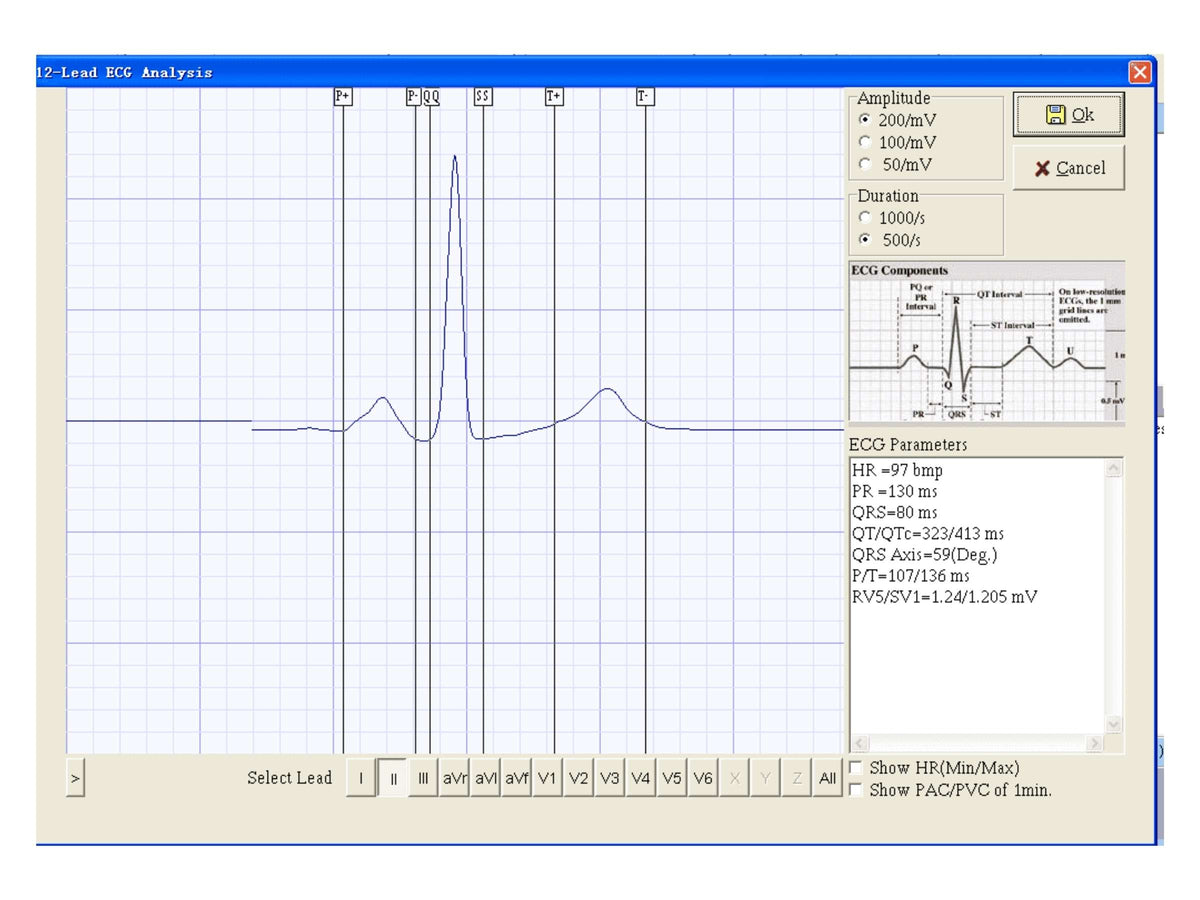Click the P+ marker label
Viewport: 1200px width, 900px height.
(x=343, y=96)
